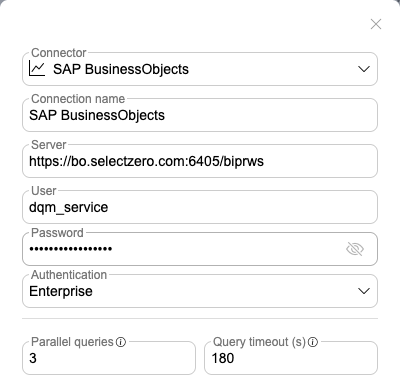
Task: Select the Parallel queries value field
Action: tap(109, 358)
